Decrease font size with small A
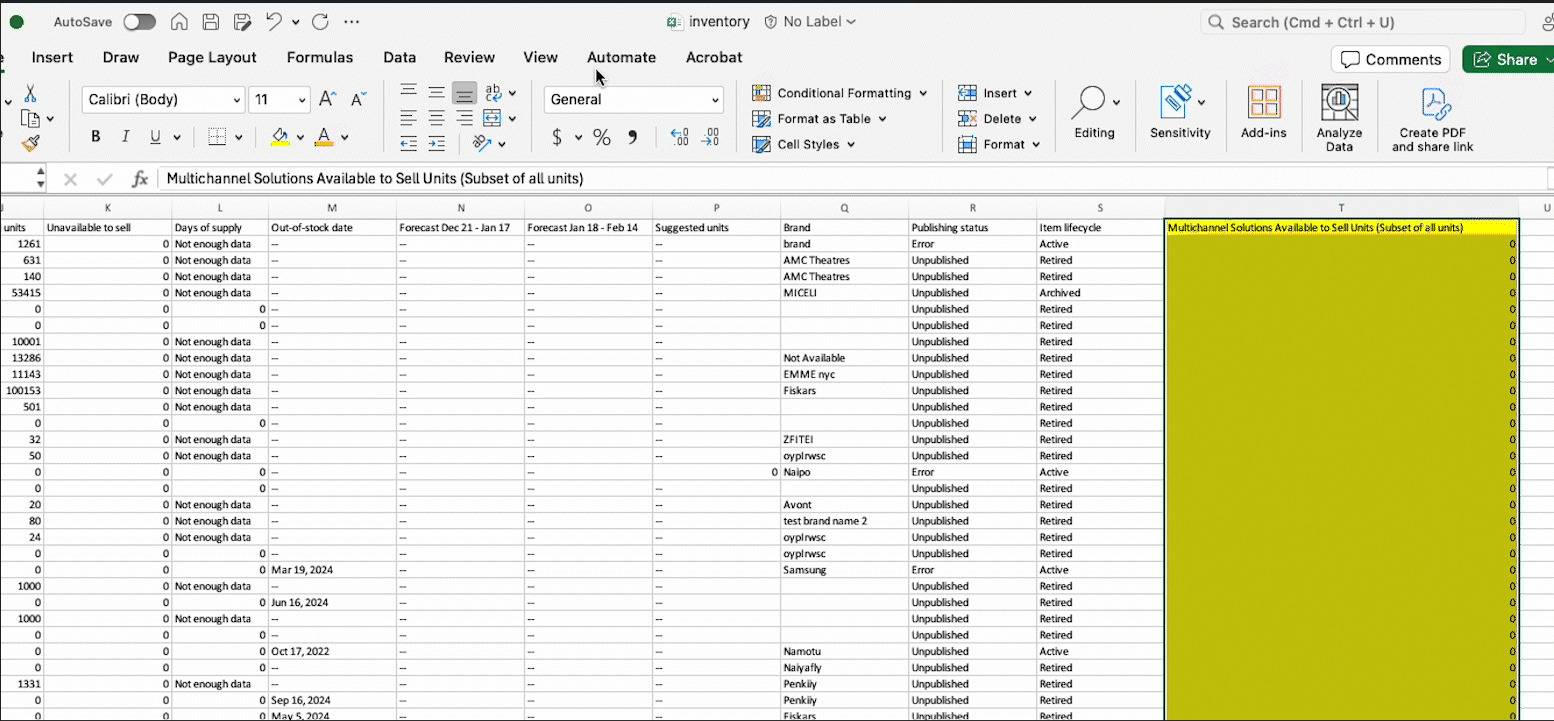This screenshot has height=721, width=1554. 359,99
